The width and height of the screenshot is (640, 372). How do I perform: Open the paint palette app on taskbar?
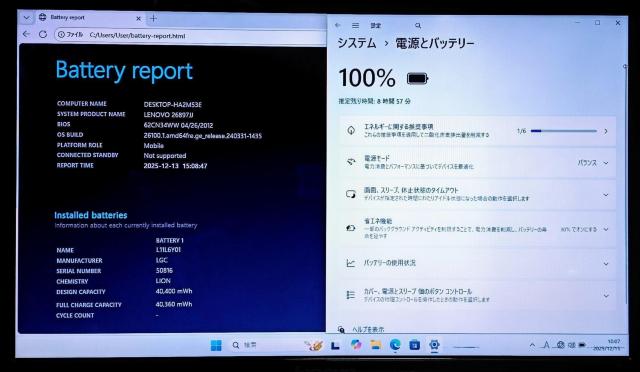pyautogui.click(x=313, y=345)
